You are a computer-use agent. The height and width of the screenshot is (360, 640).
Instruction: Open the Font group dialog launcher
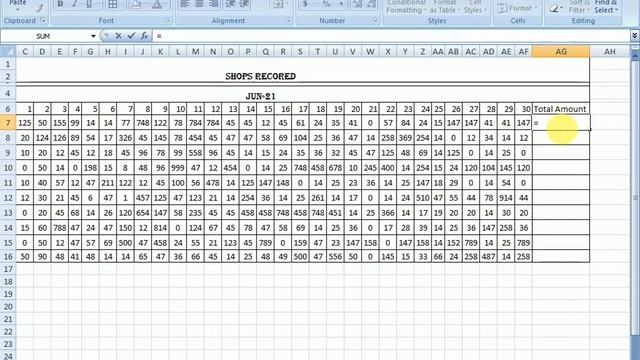167,20
